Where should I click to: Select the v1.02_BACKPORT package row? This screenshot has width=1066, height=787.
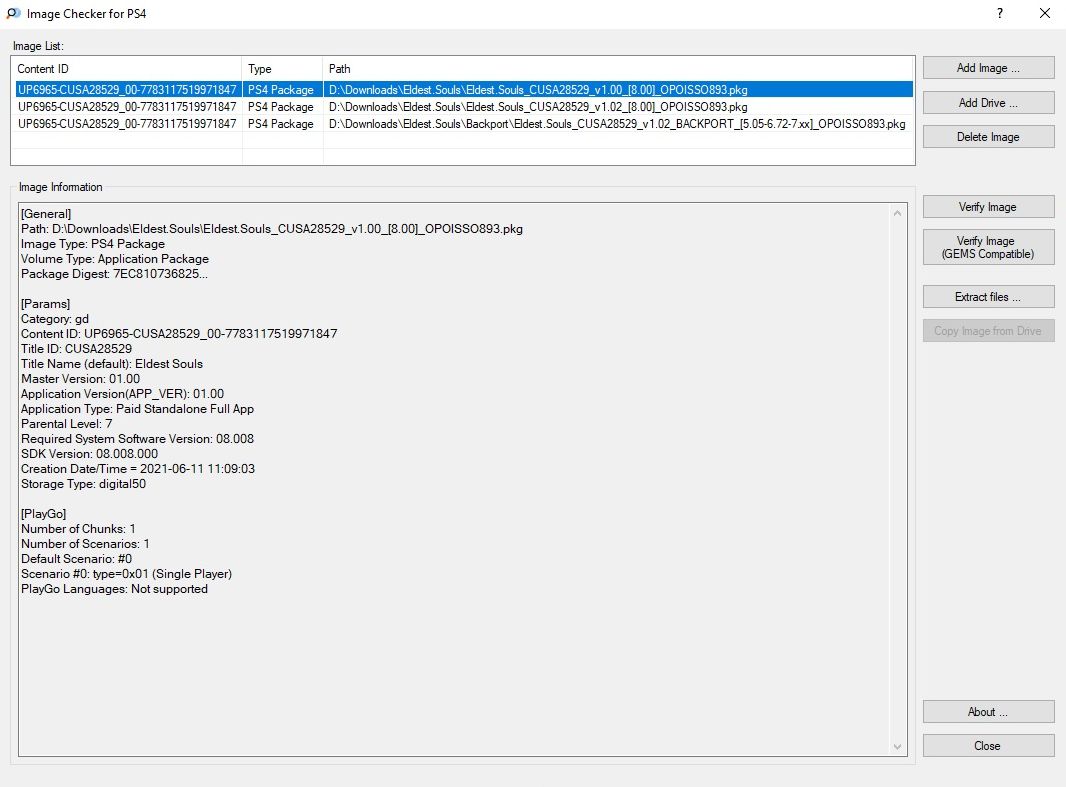[x=464, y=124]
